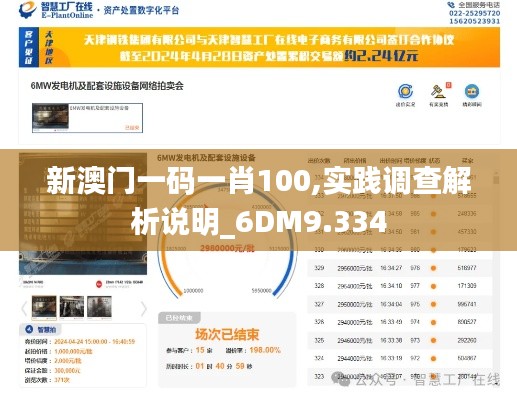This screenshot has height=400, width=517.
Task: Click orange status dot for bid 329
Action: pyautogui.click(x=433, y=268)
